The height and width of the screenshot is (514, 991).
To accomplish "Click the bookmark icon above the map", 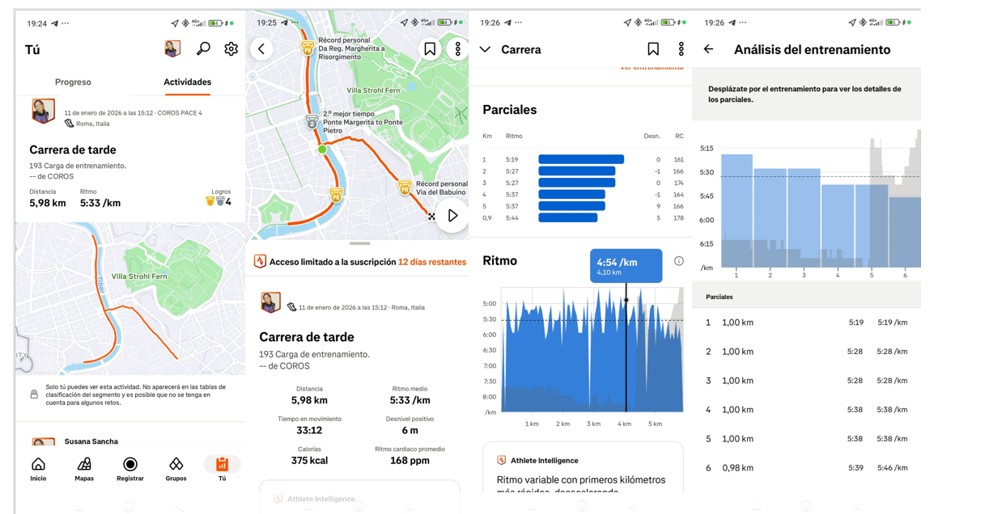I will pos(429,49).
